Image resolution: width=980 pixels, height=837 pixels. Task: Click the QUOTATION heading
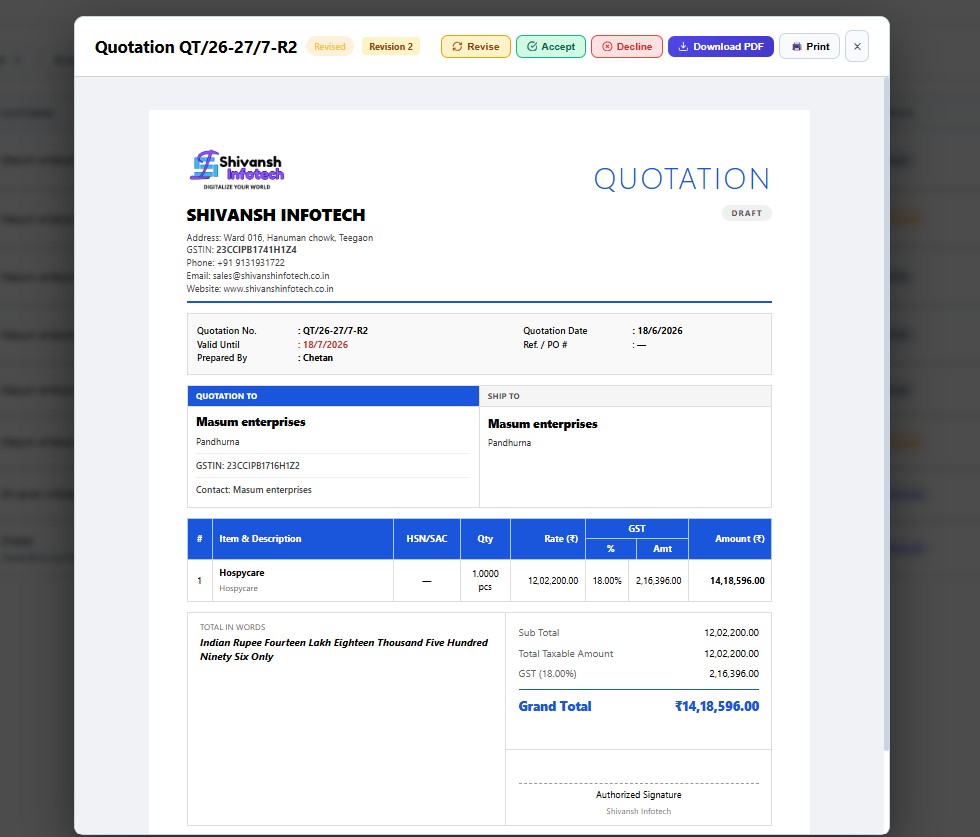click(x=682, y=179)
